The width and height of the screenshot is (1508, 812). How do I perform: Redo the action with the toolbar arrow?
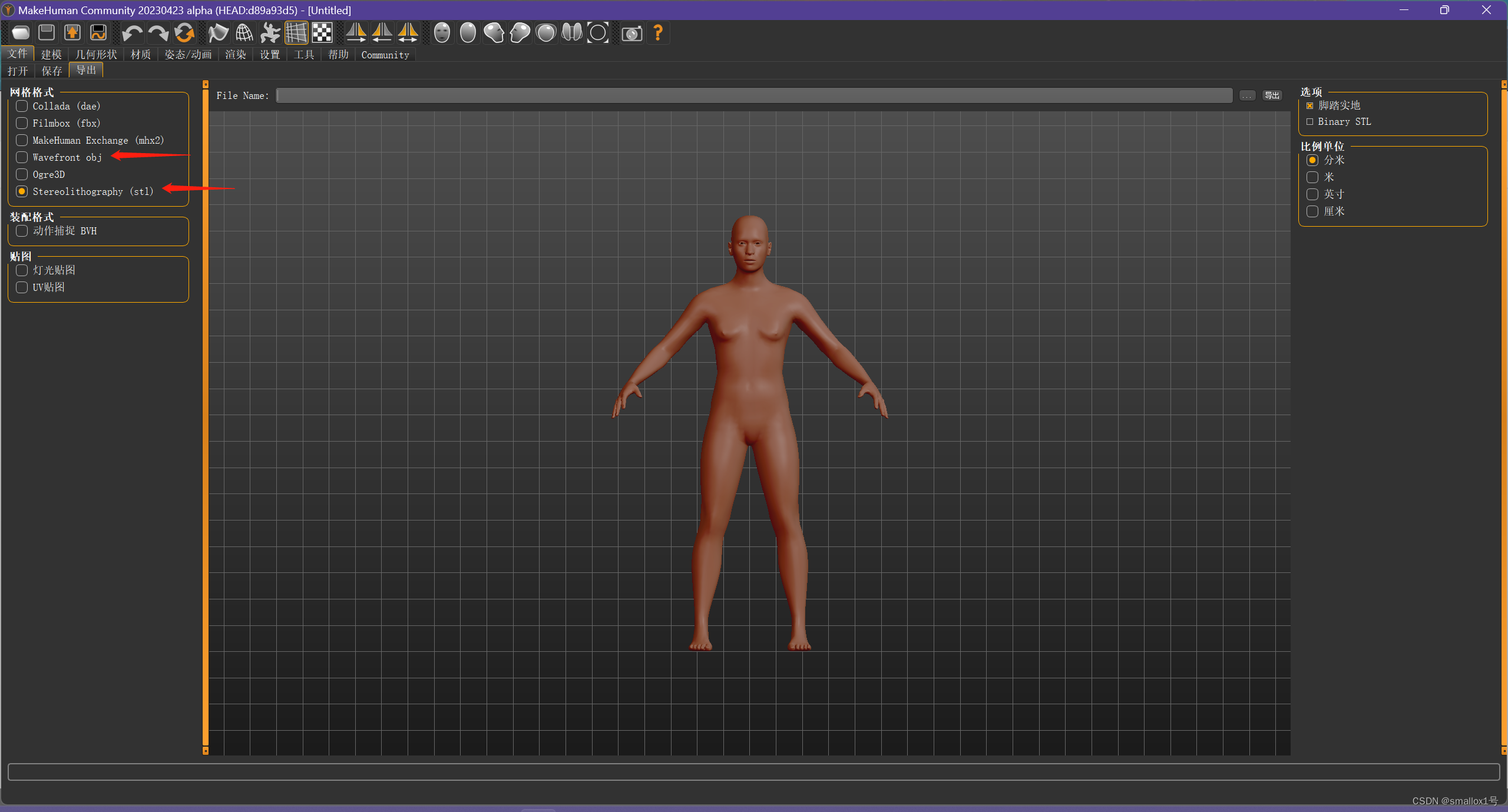click(158, 33)
